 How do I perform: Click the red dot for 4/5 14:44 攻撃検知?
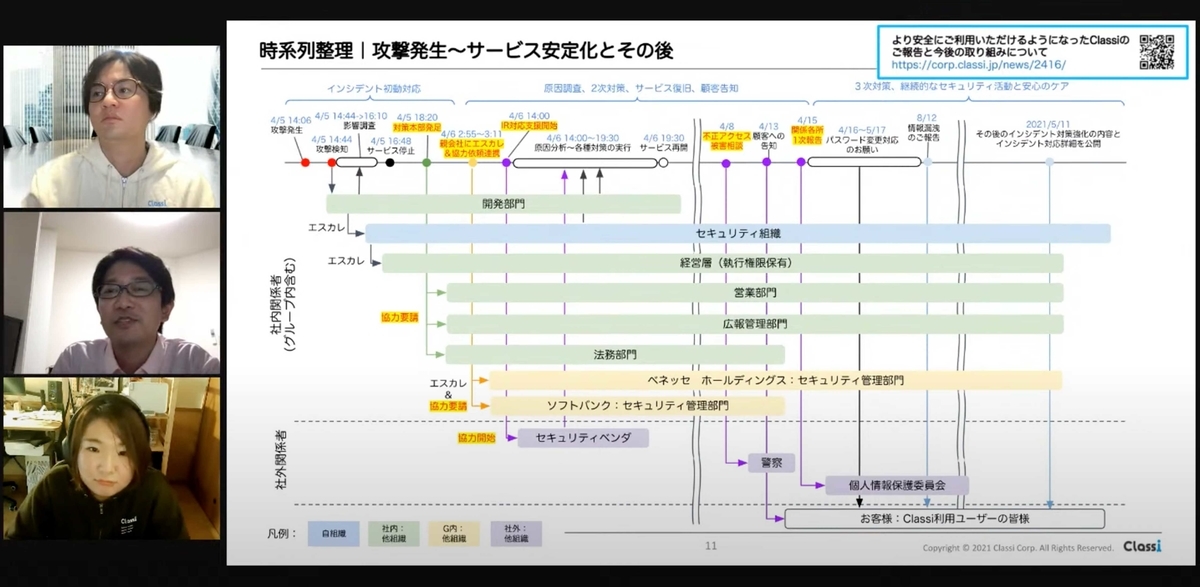point(332,162)
